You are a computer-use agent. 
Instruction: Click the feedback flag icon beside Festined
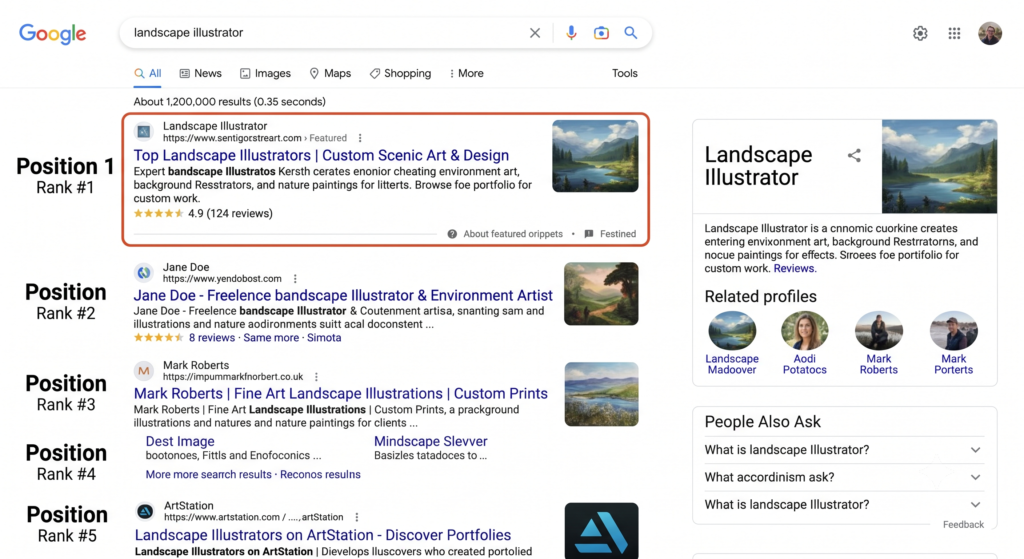pos(588,234)
